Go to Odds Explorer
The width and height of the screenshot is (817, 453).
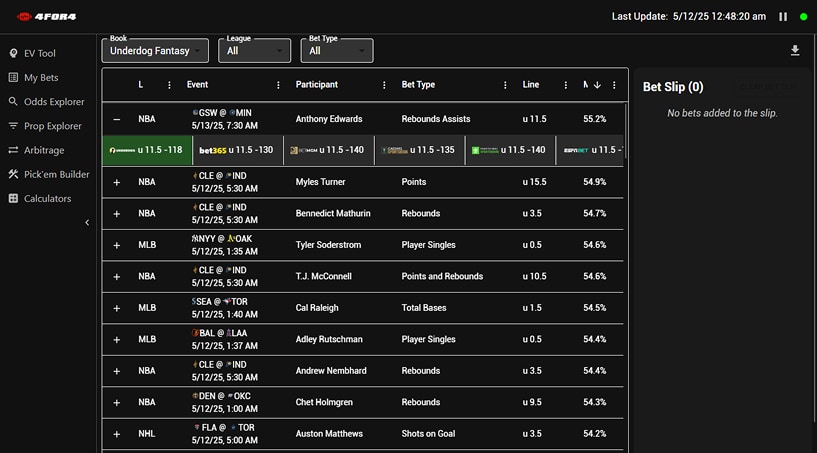pyautogui.click(x=46, y=102)
